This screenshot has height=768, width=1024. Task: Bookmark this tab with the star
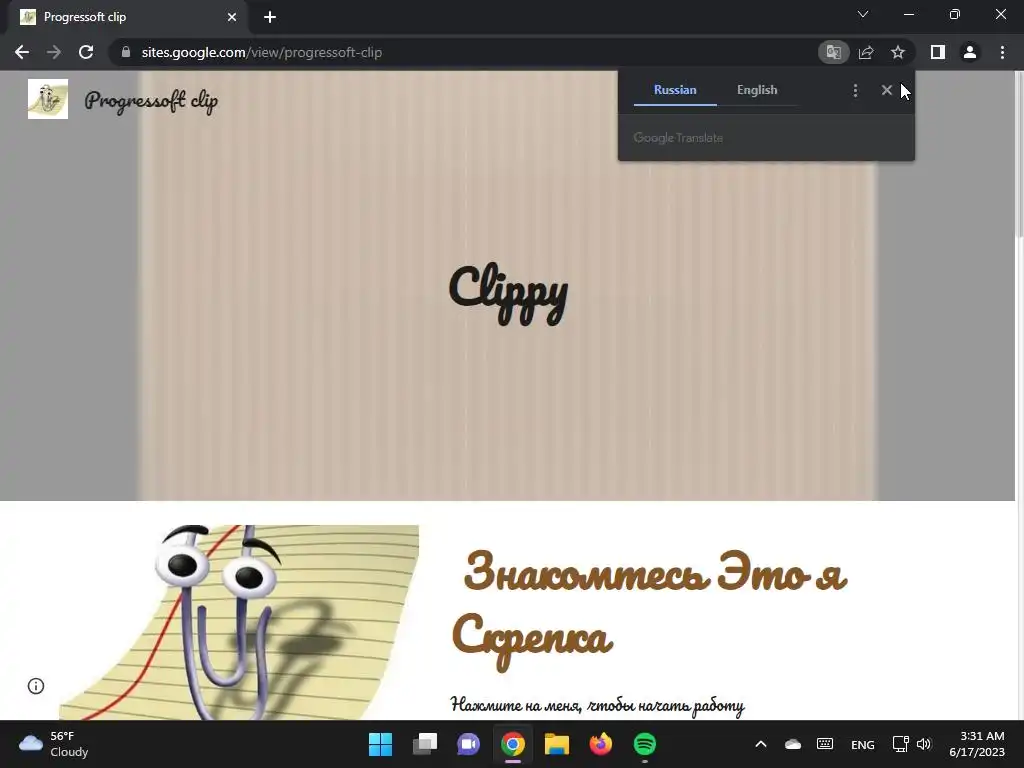point(898,52)
